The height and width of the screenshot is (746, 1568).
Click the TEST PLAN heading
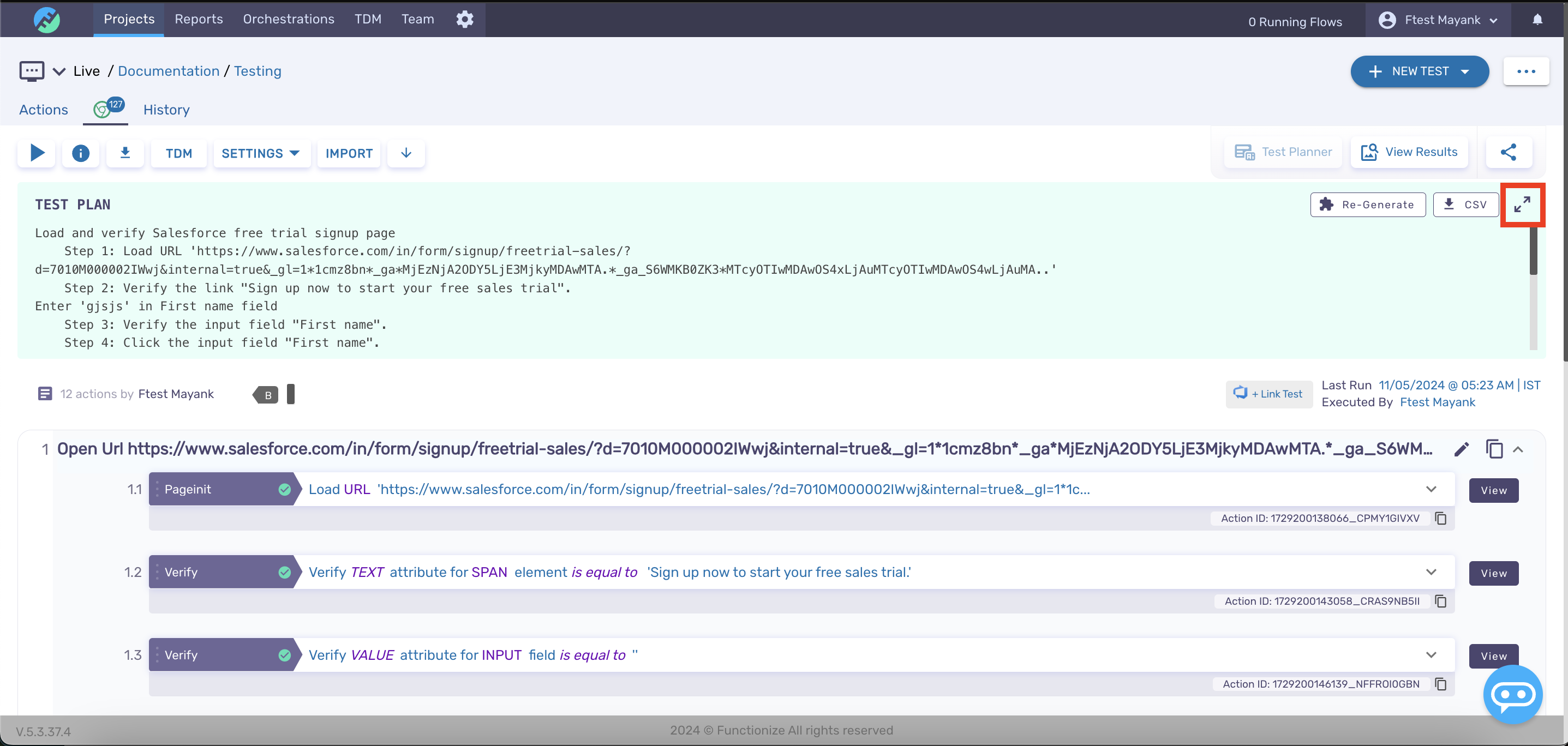(x=73, y=205)
